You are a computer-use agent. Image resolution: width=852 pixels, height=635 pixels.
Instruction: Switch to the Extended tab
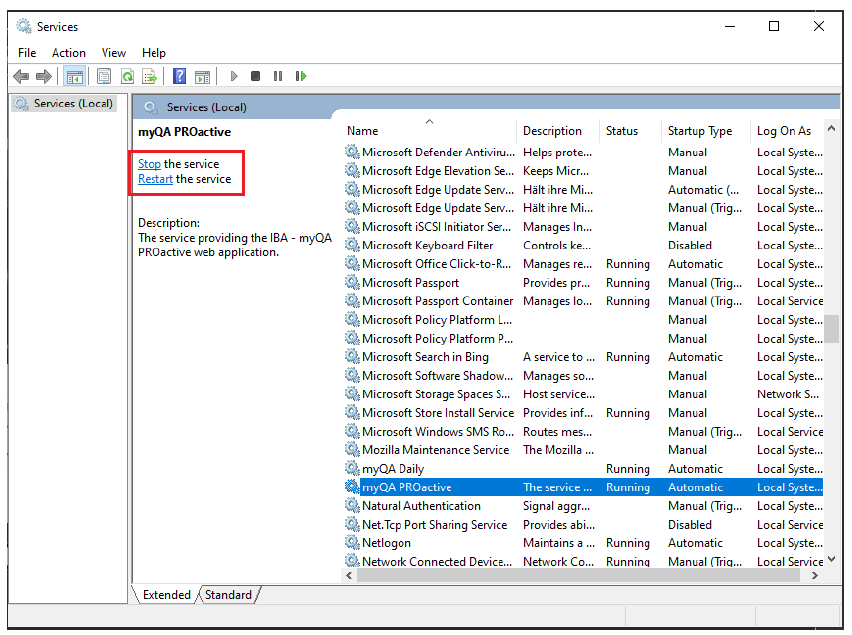click(166, 595)
